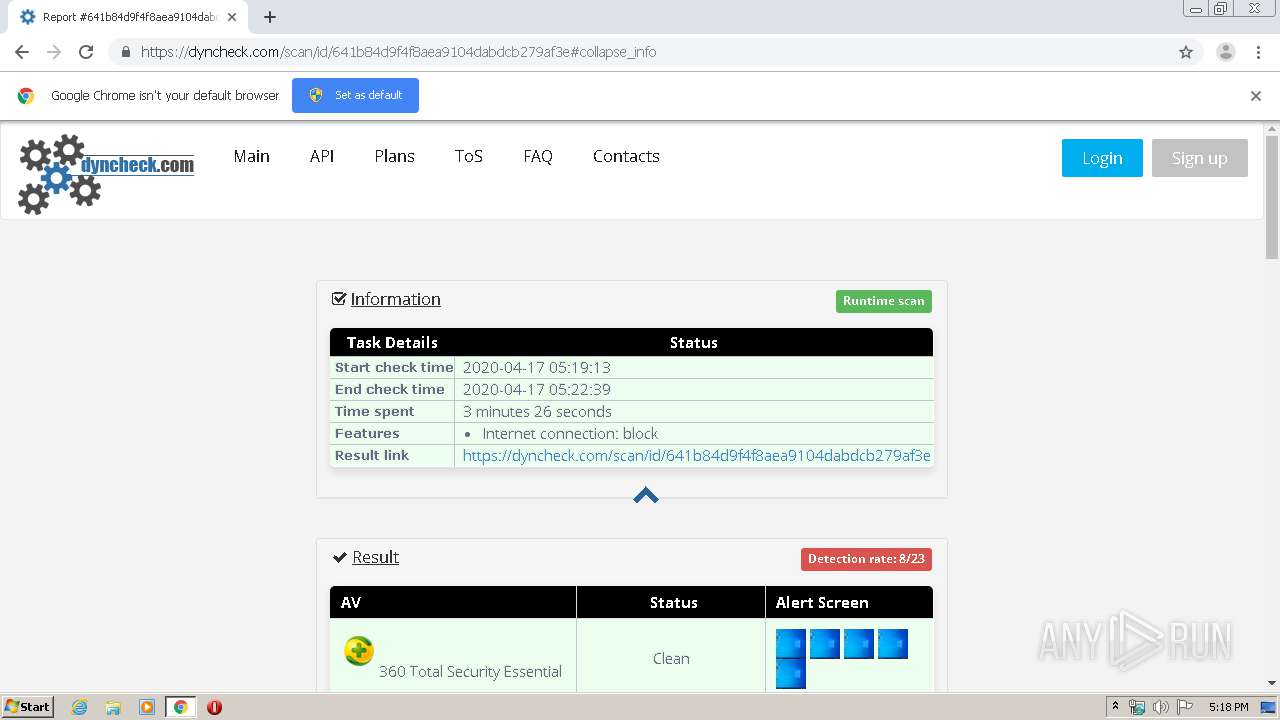1280x720 pixels.
Task: Click the Login button
Action: point(1102,158)
